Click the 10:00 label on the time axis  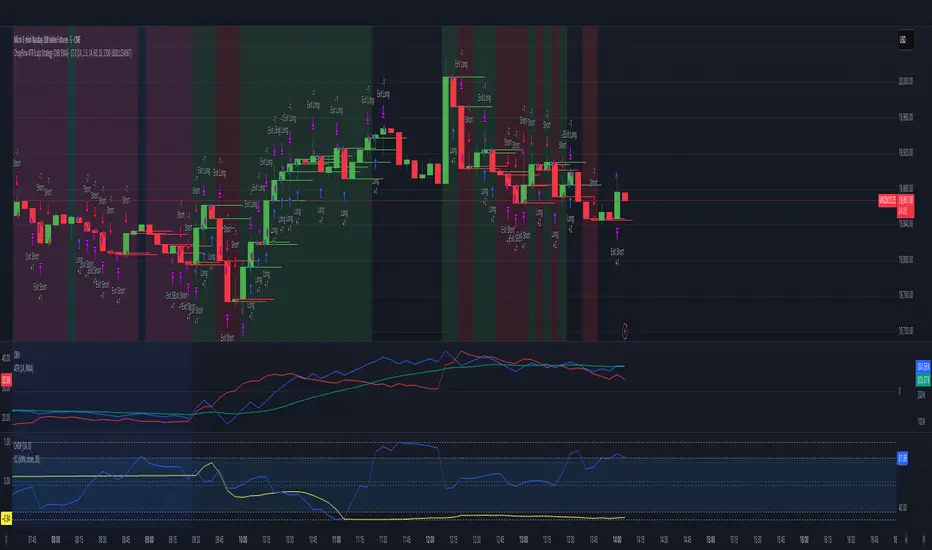tap(243, 540)
